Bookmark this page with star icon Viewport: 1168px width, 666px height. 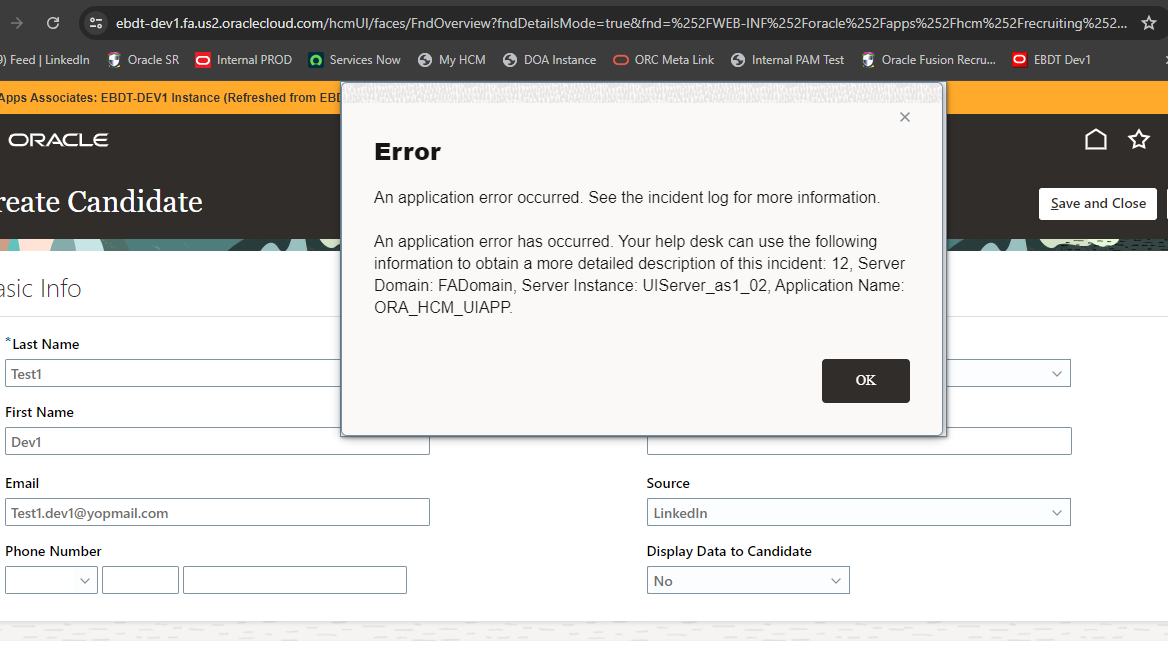click(x=1149, y=23)
